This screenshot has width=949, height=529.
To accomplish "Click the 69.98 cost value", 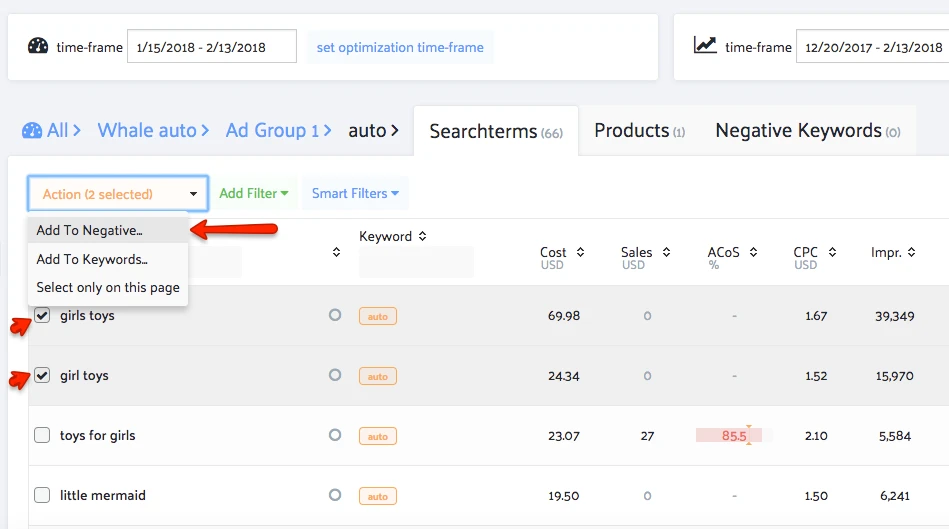I will coord(563,316).
